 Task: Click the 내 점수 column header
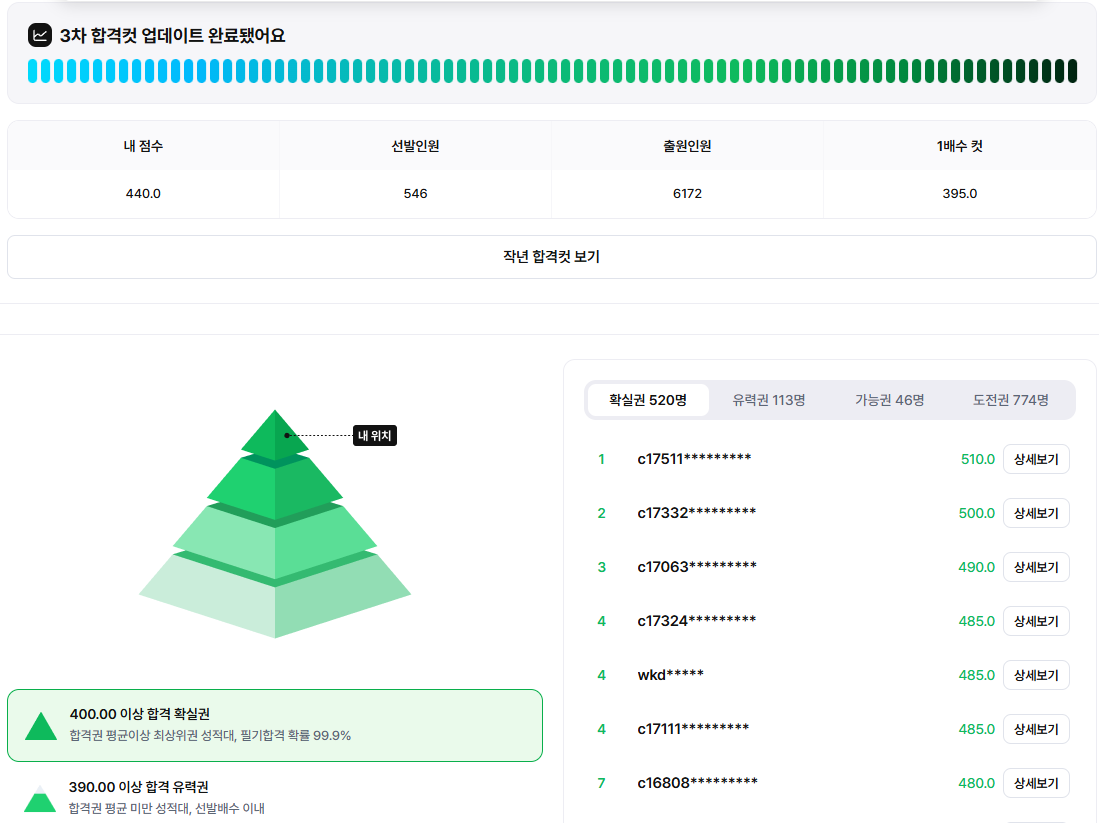coord(143,146)
